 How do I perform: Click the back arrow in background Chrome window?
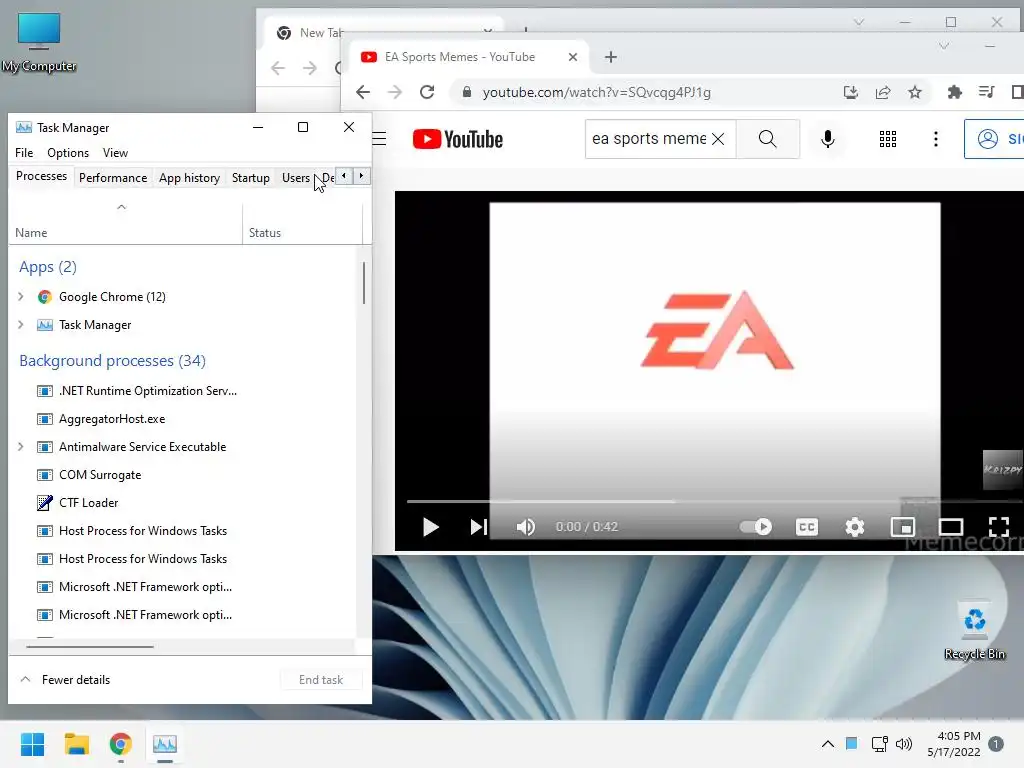point(278,68)
